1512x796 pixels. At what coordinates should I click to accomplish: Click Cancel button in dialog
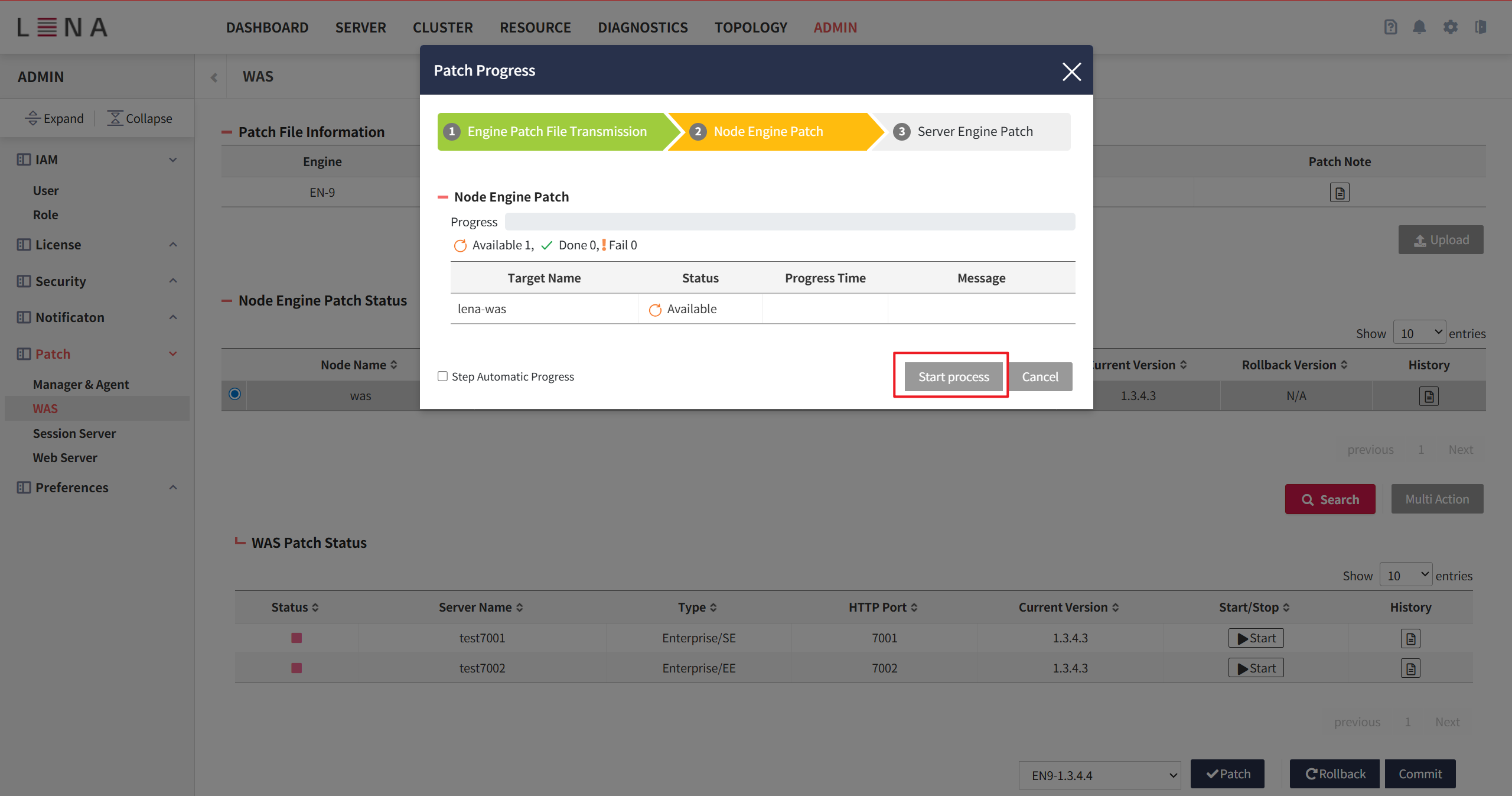point(1040,376)
